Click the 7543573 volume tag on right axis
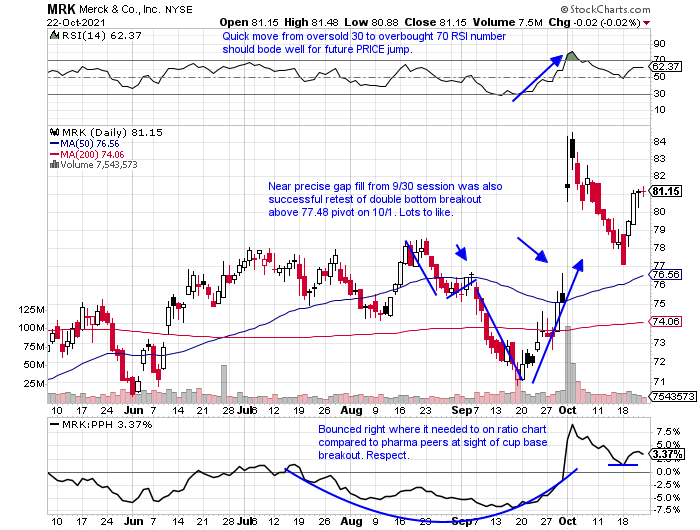This screenshot has height=530, width=700. 672,396
